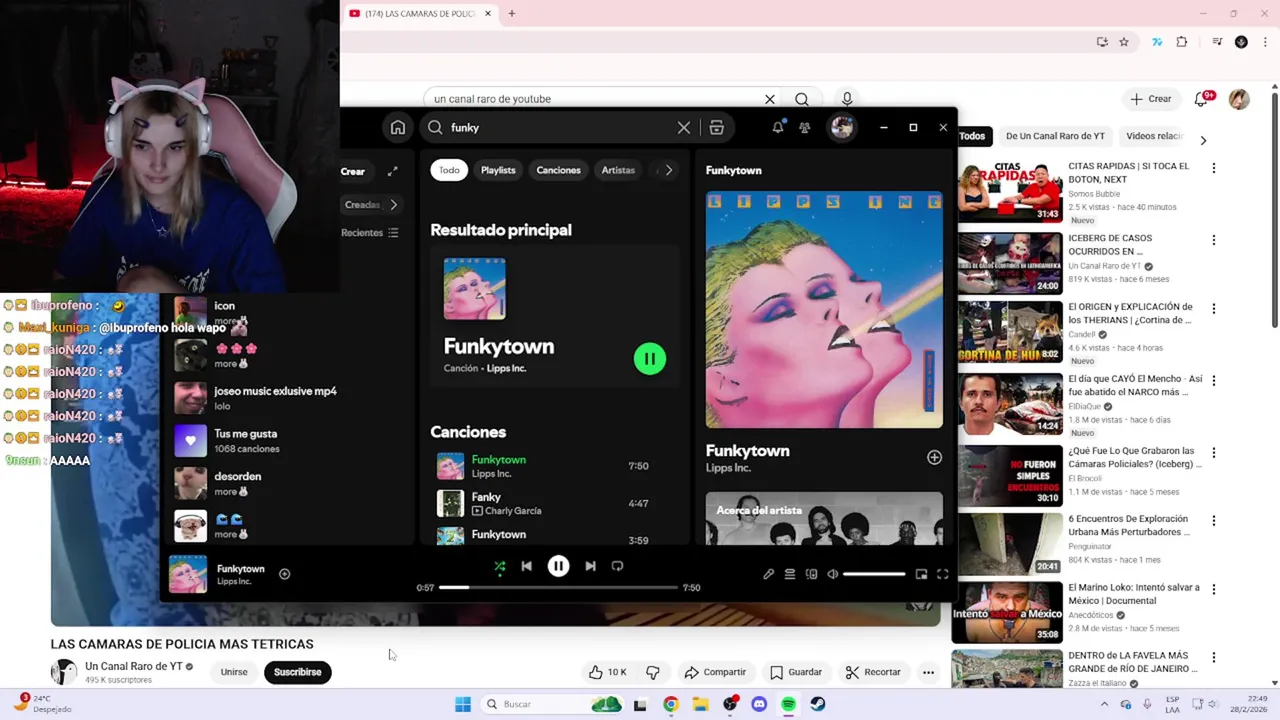
Task: Click the Spotify search input field
Action: tap(560, 128)
